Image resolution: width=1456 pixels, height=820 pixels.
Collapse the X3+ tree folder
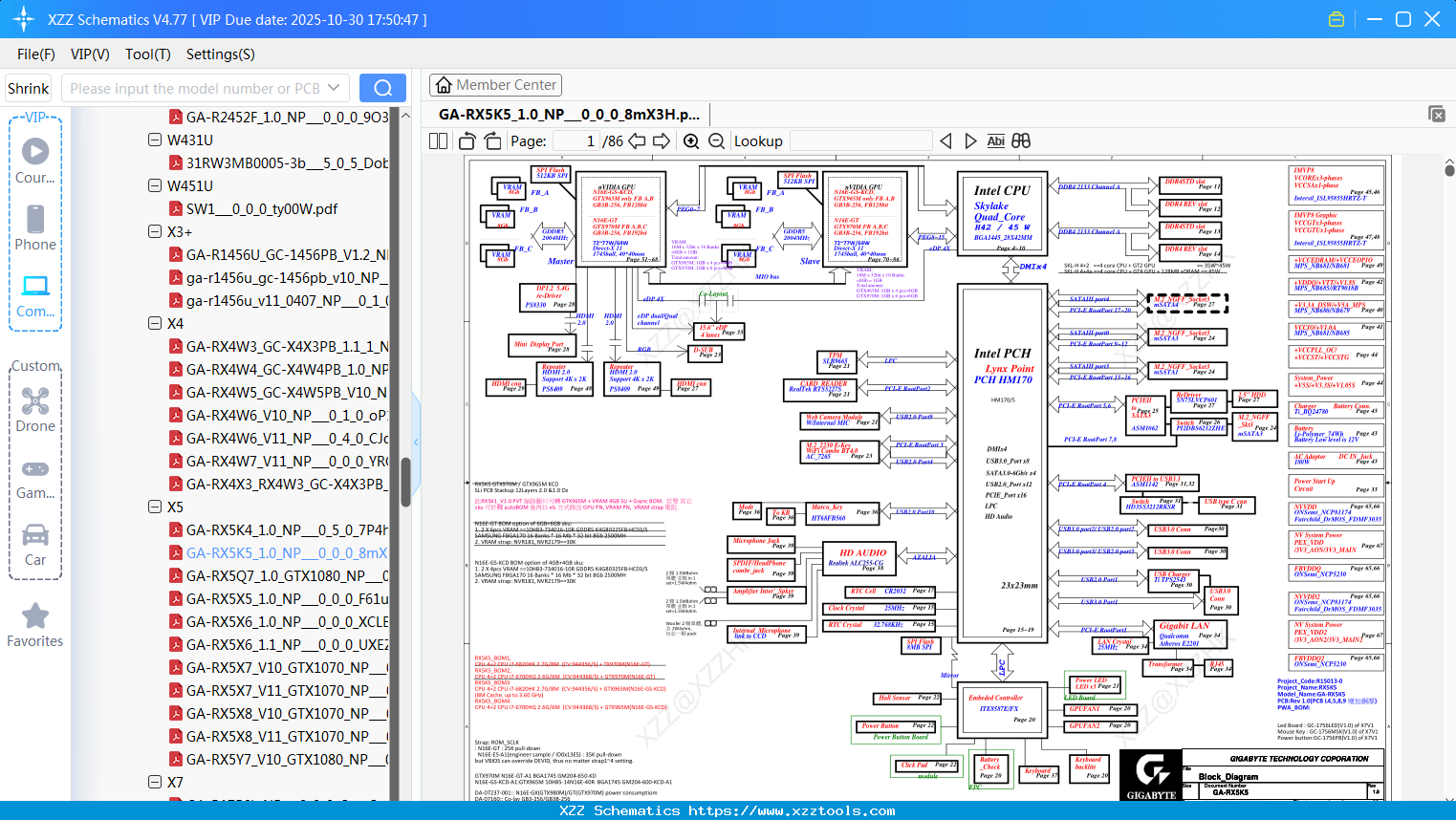[x=155, y=231]
